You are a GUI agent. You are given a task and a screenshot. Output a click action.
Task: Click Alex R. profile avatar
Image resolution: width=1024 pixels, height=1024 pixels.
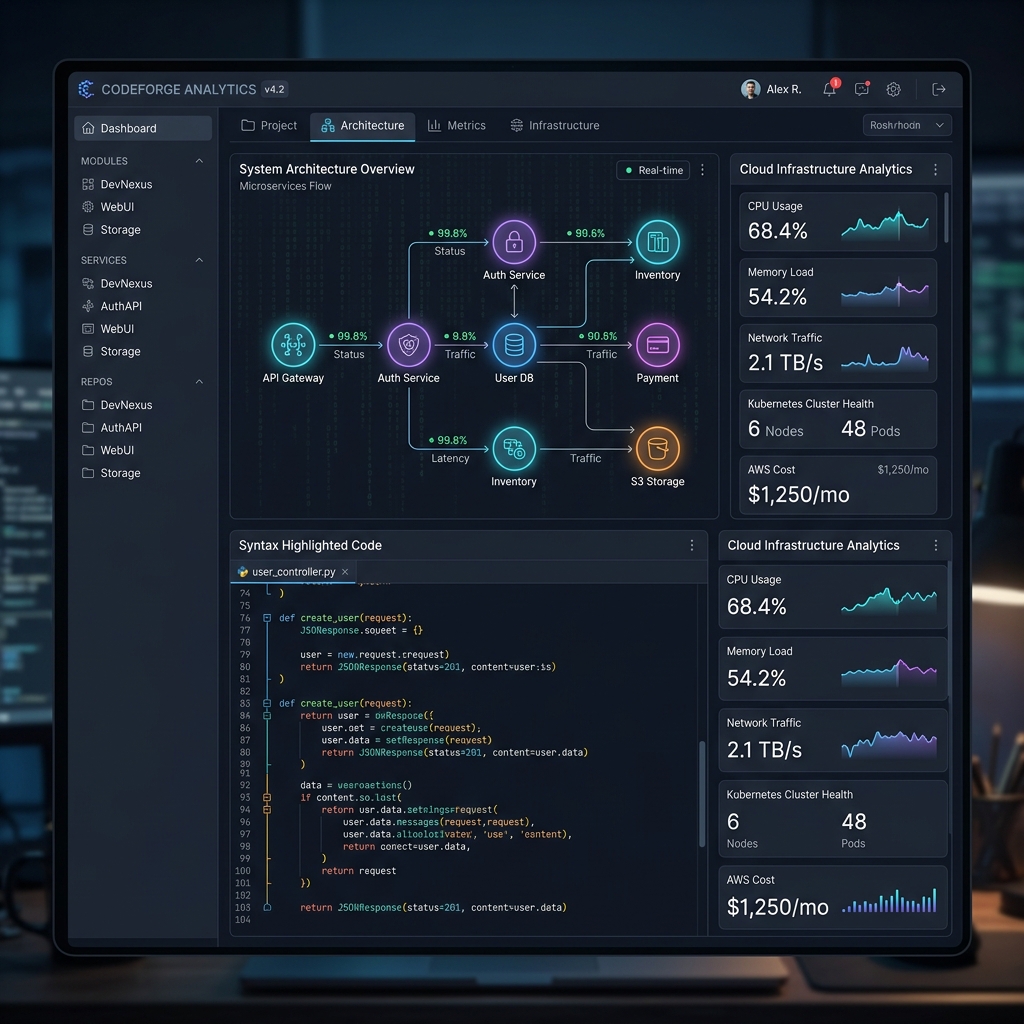[750, 89]
